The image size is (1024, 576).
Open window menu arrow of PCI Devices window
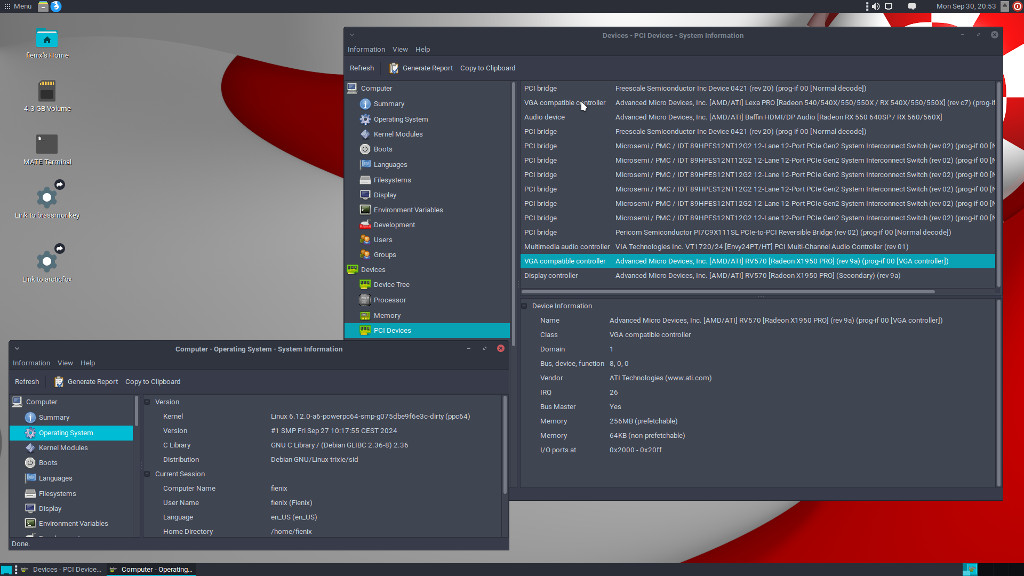click(x=352, y=35)
